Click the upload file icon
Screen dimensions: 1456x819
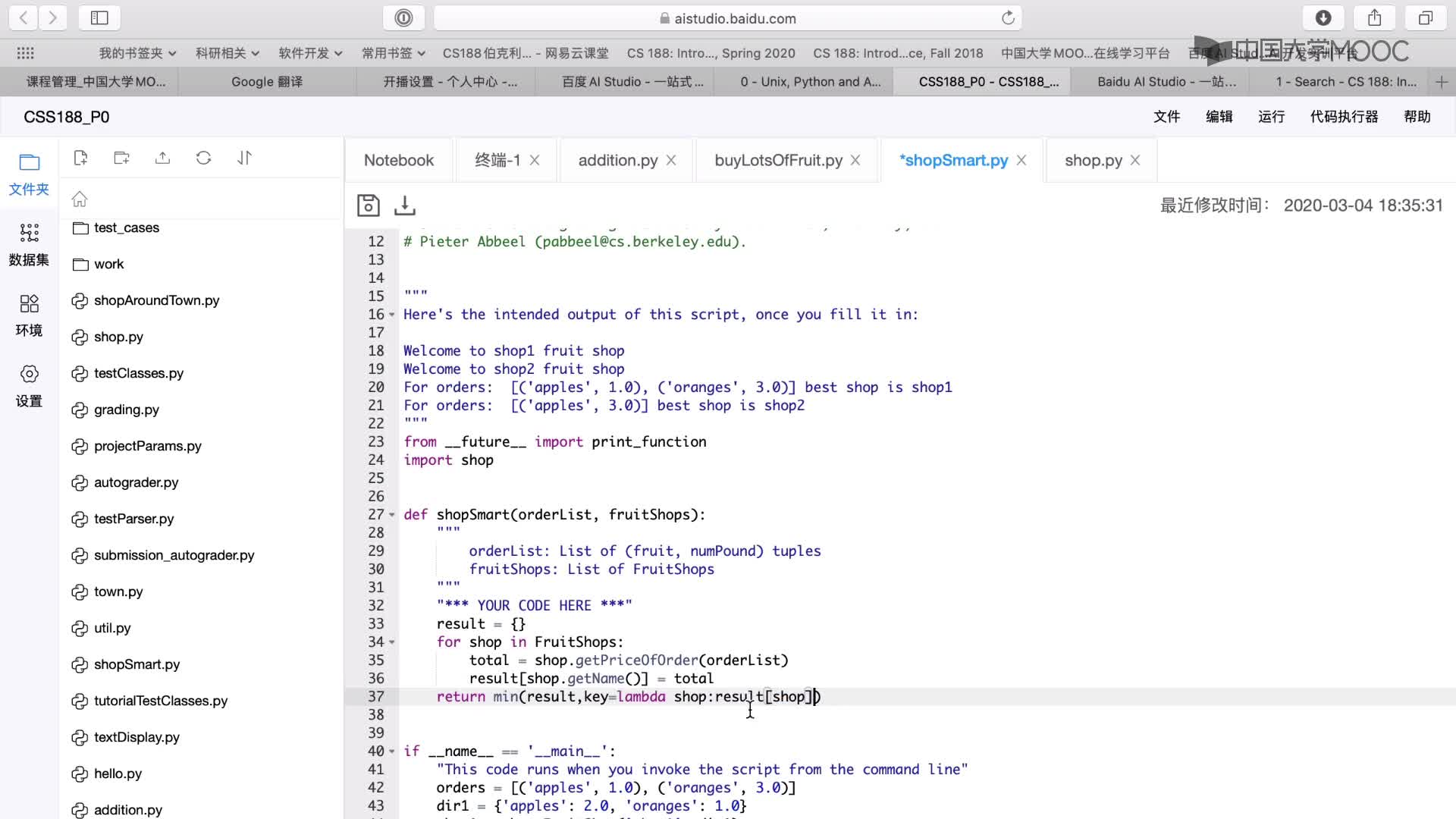(x=162, y=158)
